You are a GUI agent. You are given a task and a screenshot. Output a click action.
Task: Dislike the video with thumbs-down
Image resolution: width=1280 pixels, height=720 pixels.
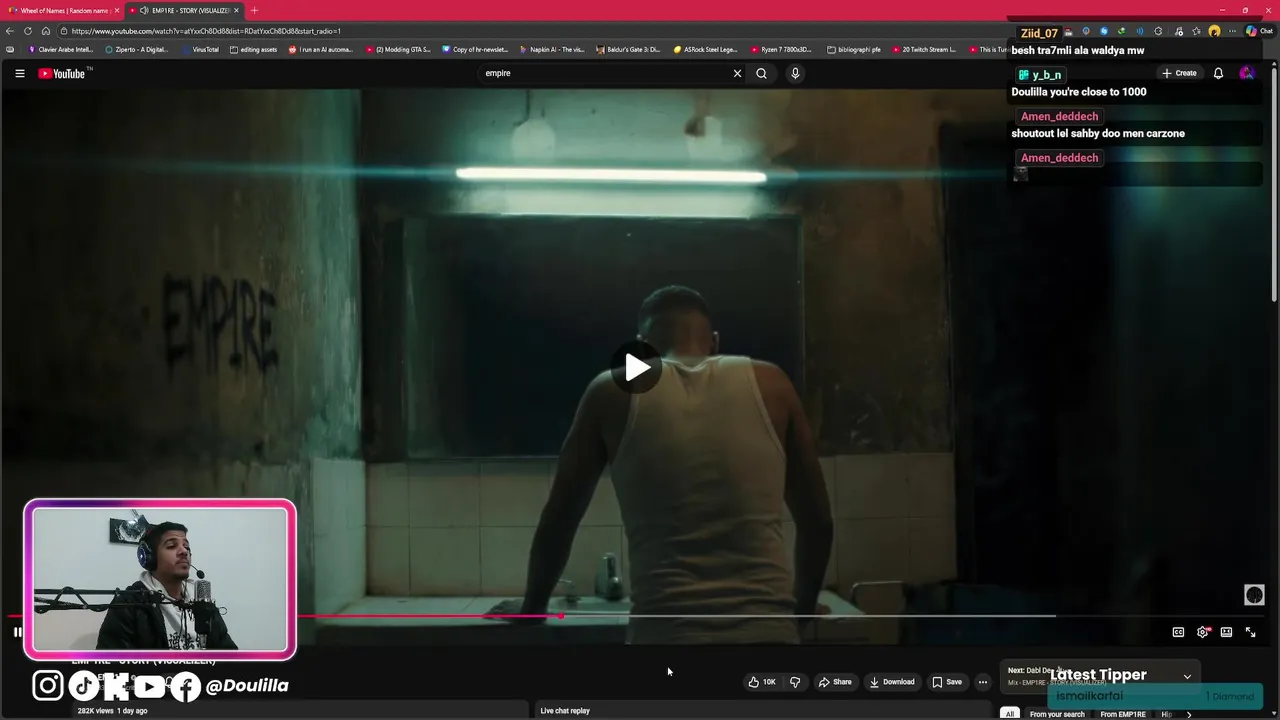(795, 682)
